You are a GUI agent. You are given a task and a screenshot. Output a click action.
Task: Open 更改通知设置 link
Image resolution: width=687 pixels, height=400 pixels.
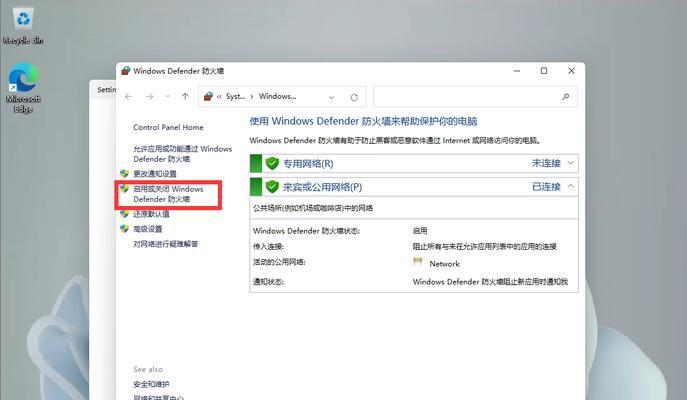pyautogui.click(x=155, y=174)
